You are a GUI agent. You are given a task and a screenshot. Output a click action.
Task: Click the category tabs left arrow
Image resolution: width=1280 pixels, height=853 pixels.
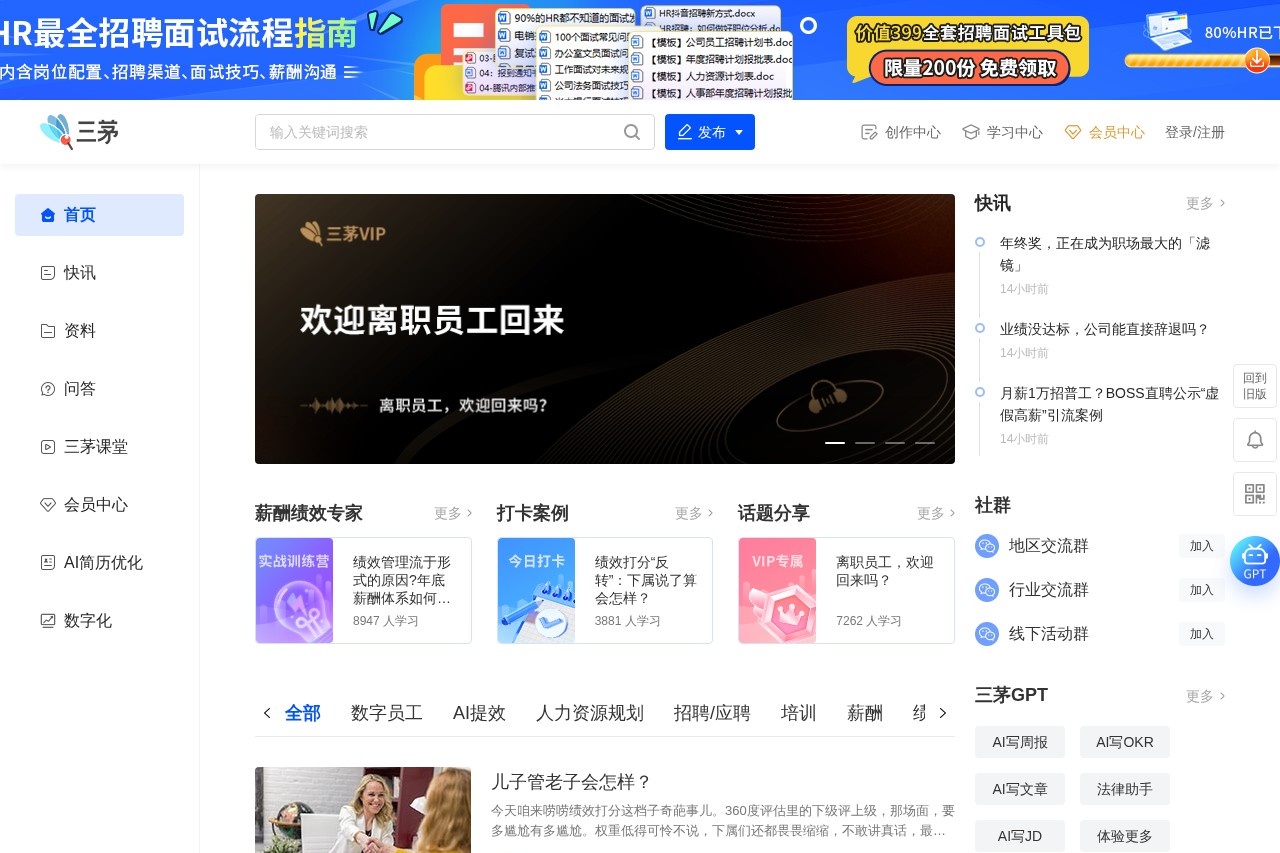(x=267, y=713)
